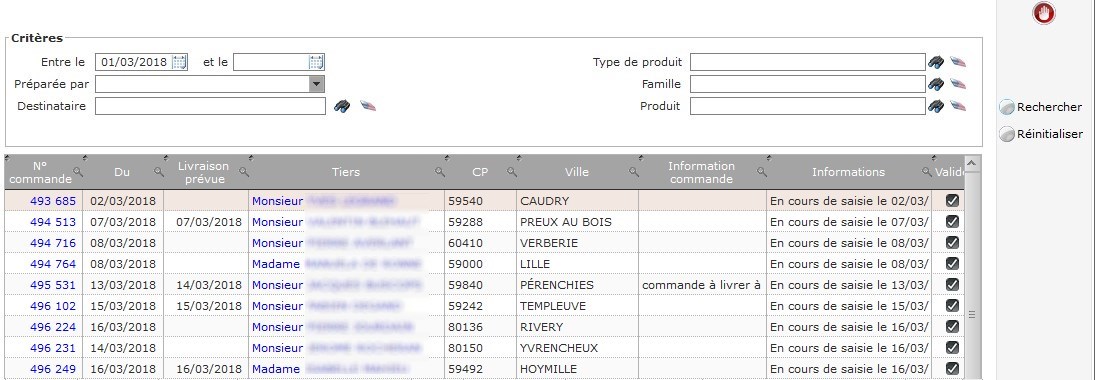The height and width of the screenshot is (380, 1095).
Task: Click into the Destinataire text field
Action: [x=210, y=106]
